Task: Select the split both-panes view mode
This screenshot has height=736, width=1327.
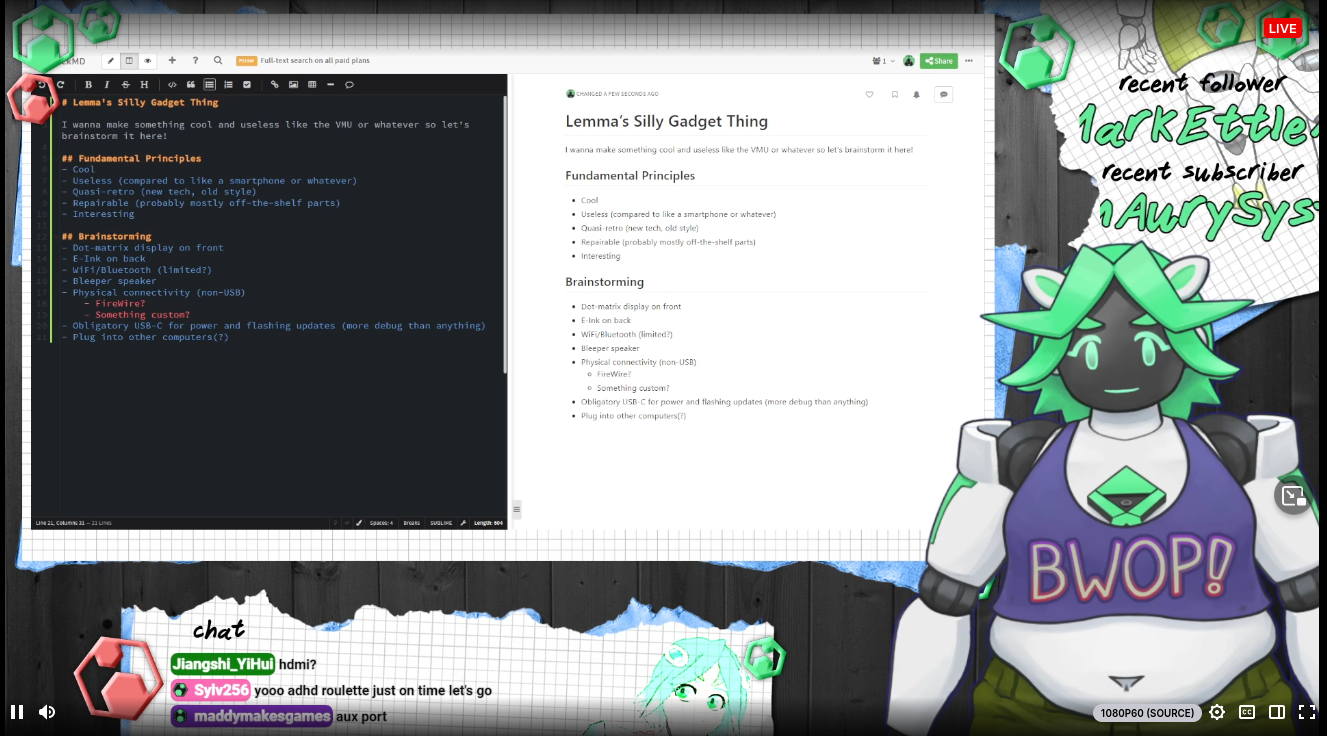Action: coord(129,61)
